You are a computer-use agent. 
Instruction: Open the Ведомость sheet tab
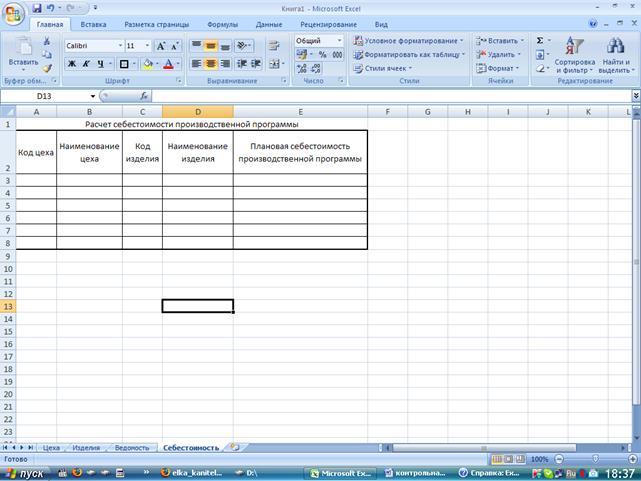point(132,448)
